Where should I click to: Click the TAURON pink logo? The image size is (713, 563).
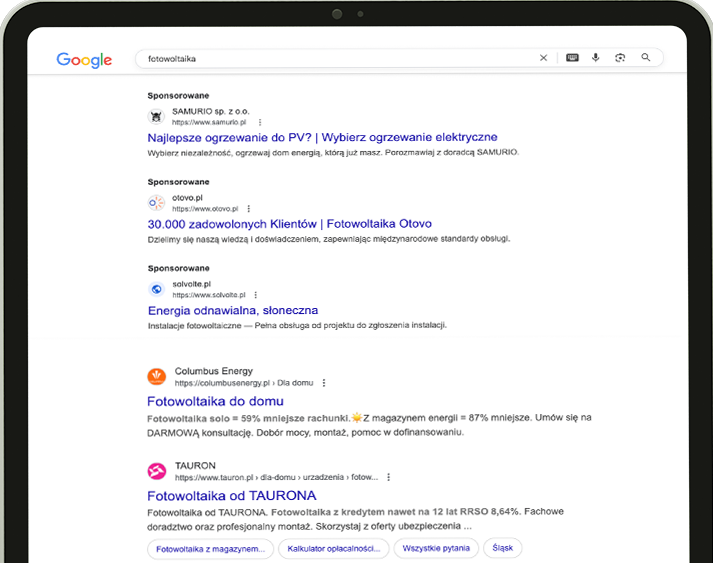point(156,471)
